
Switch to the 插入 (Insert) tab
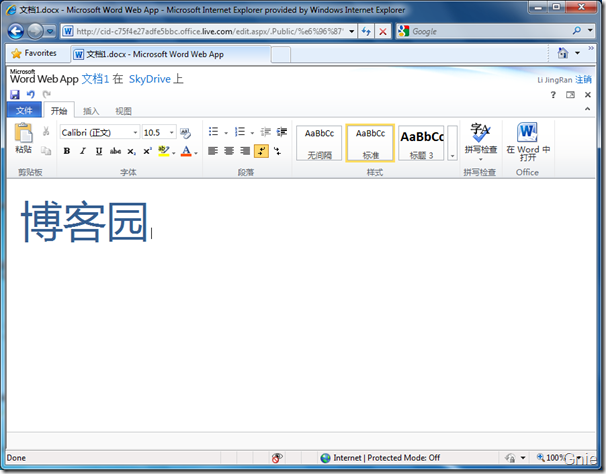[91, 111]
